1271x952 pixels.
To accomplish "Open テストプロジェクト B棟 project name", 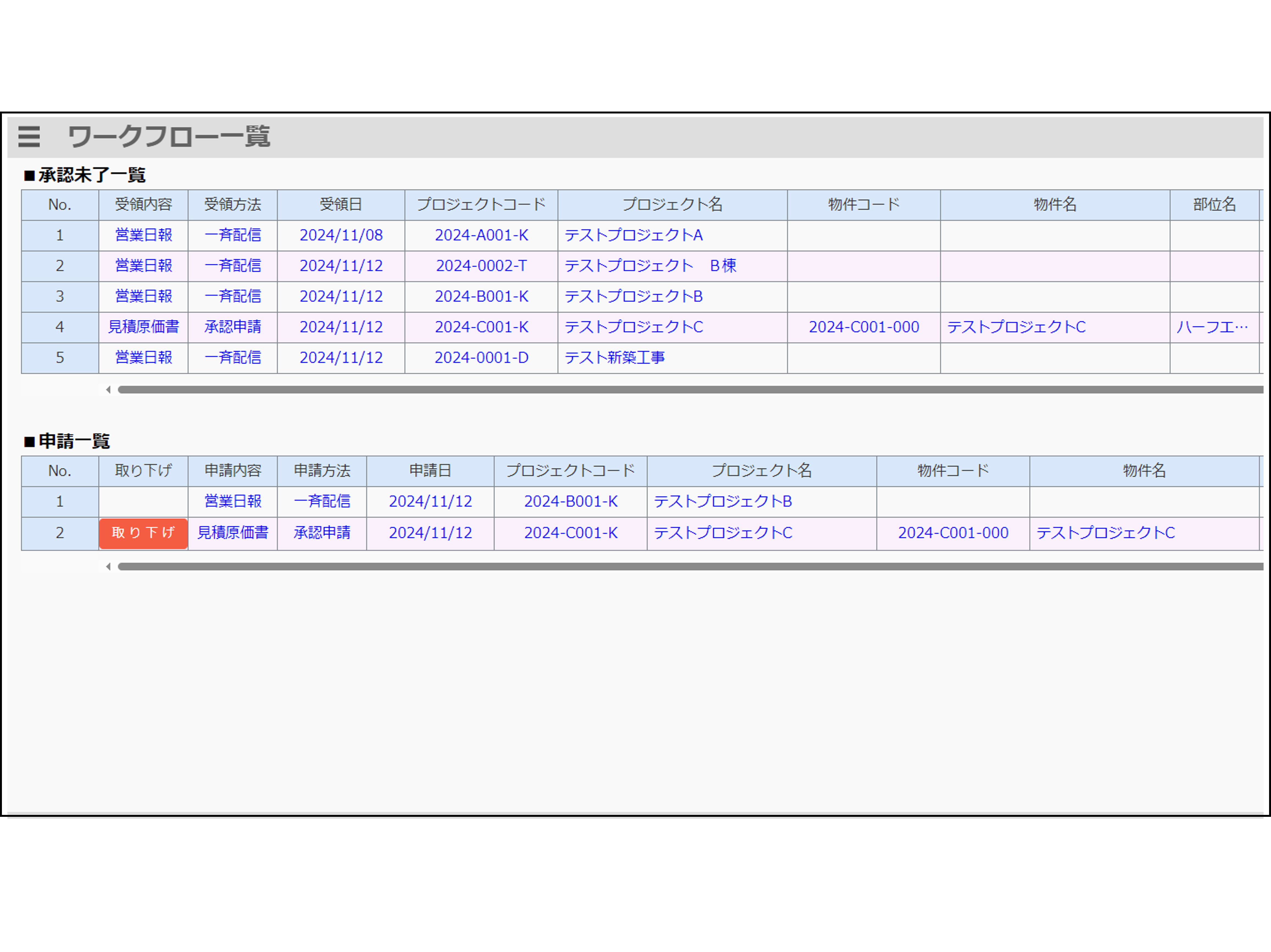I will (650, 266).
